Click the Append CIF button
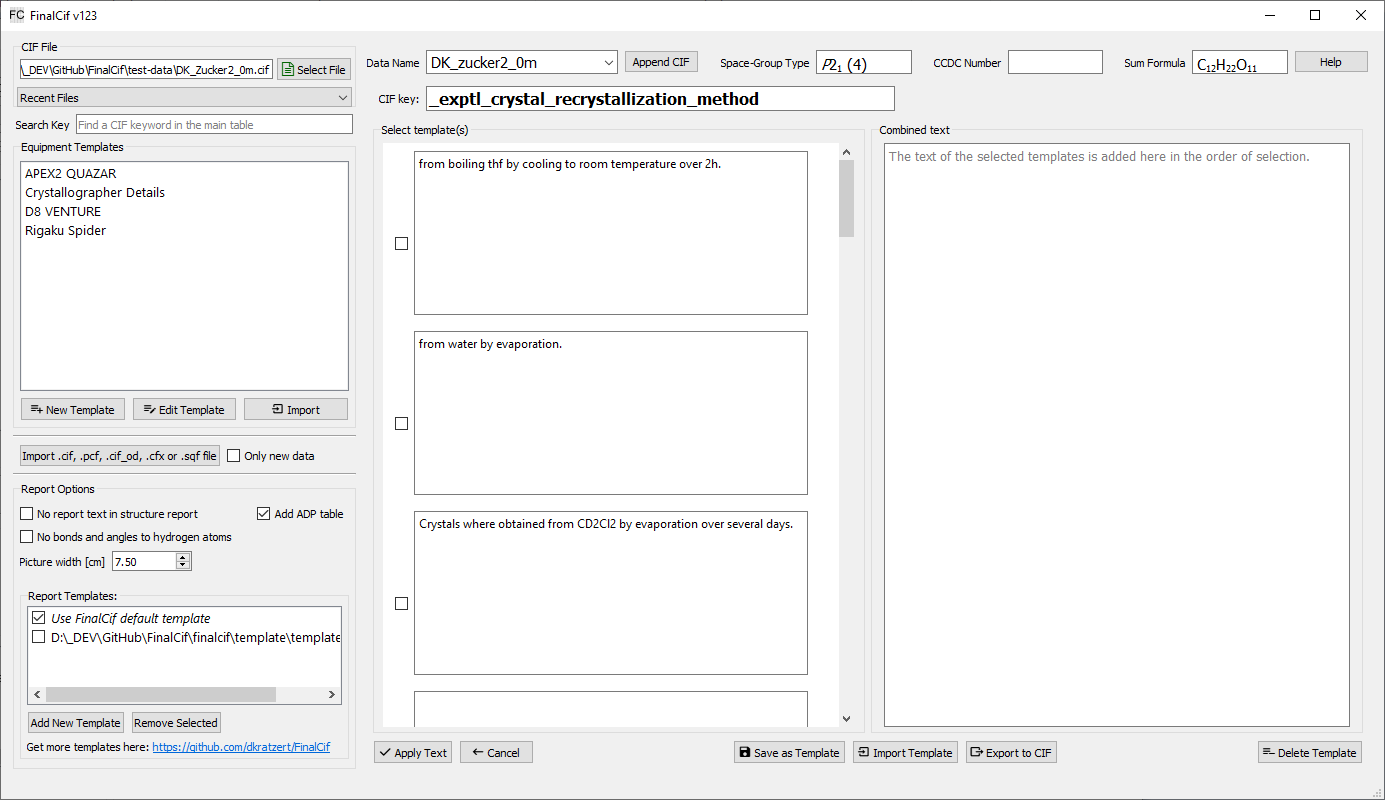The width and height of the screenshot is (1385, 800). pyautogui.click(x=661, y=62)
